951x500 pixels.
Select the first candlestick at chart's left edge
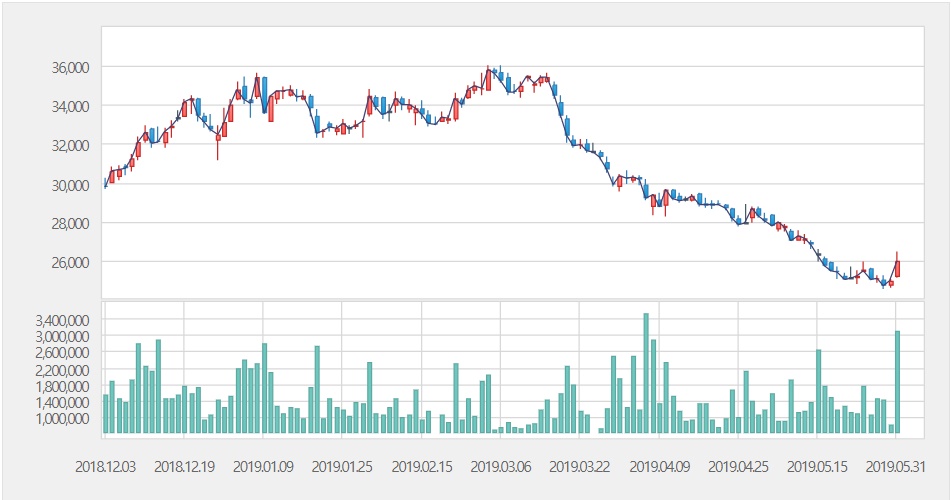coord(105,184)
